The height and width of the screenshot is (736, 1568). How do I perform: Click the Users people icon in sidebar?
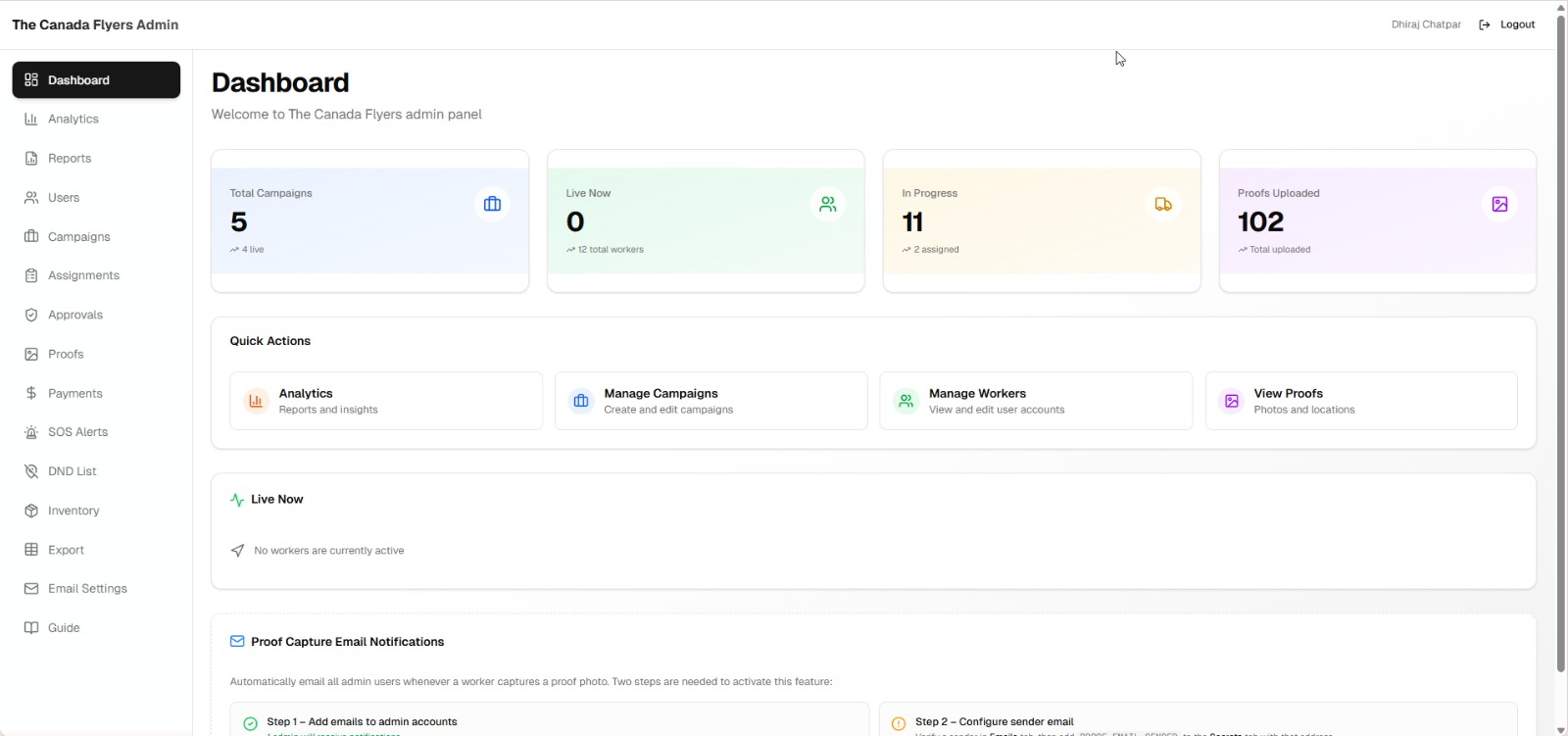point(31,198)
